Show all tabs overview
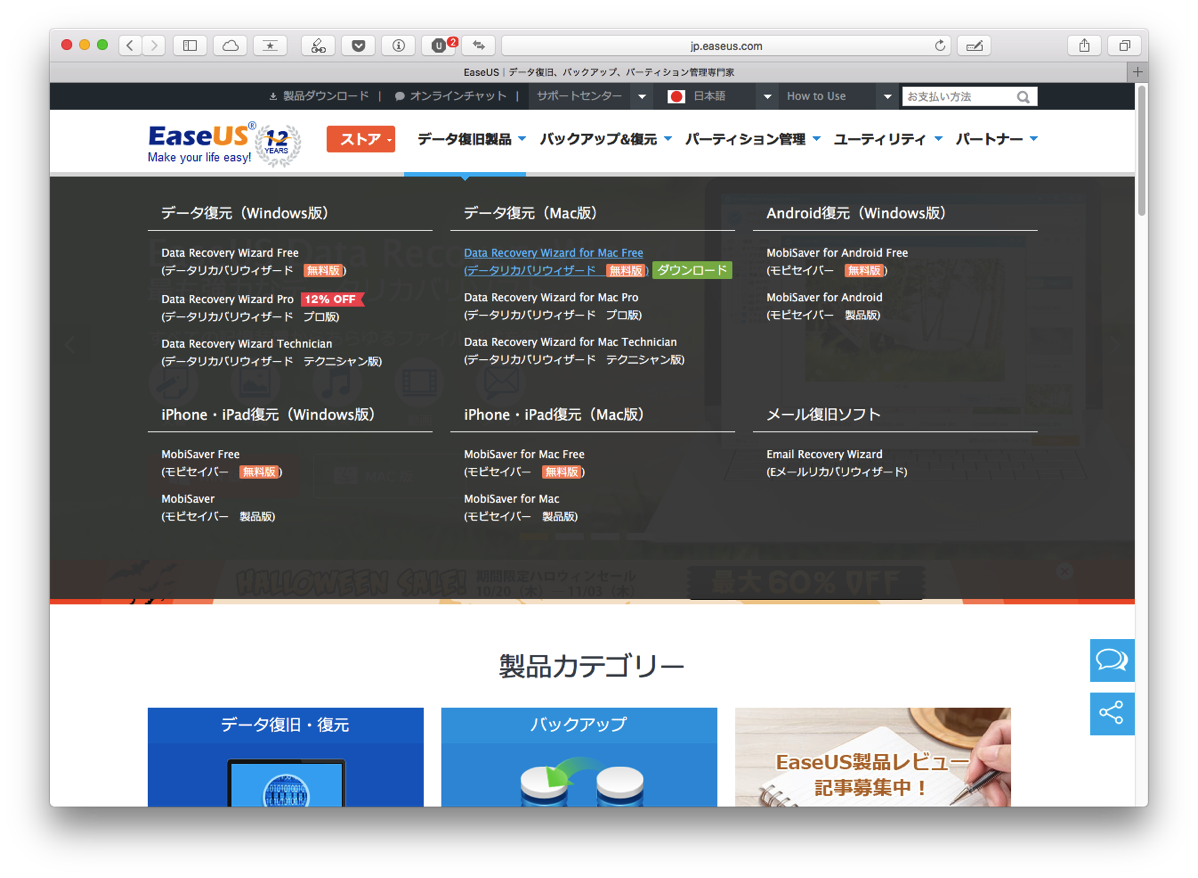Image resolution: width=1198 pixels, height=878 pixels. (x=1125, y=46)
